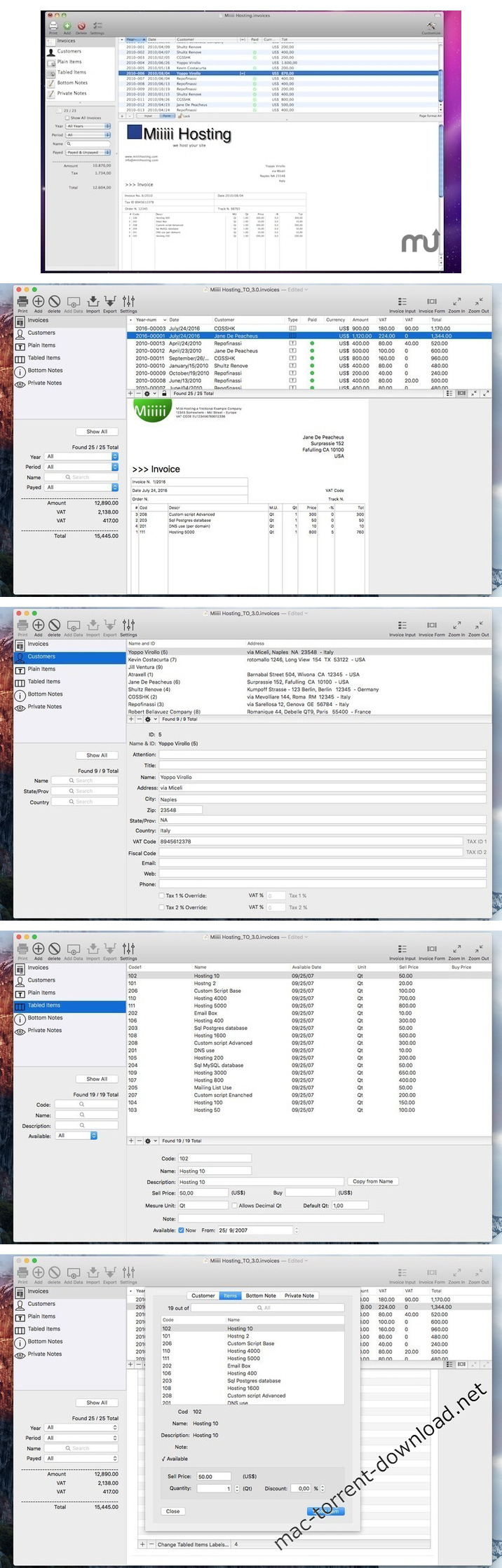
Task: Uncheck the Now checkbox next to Available
Action: click(182, 1230)
